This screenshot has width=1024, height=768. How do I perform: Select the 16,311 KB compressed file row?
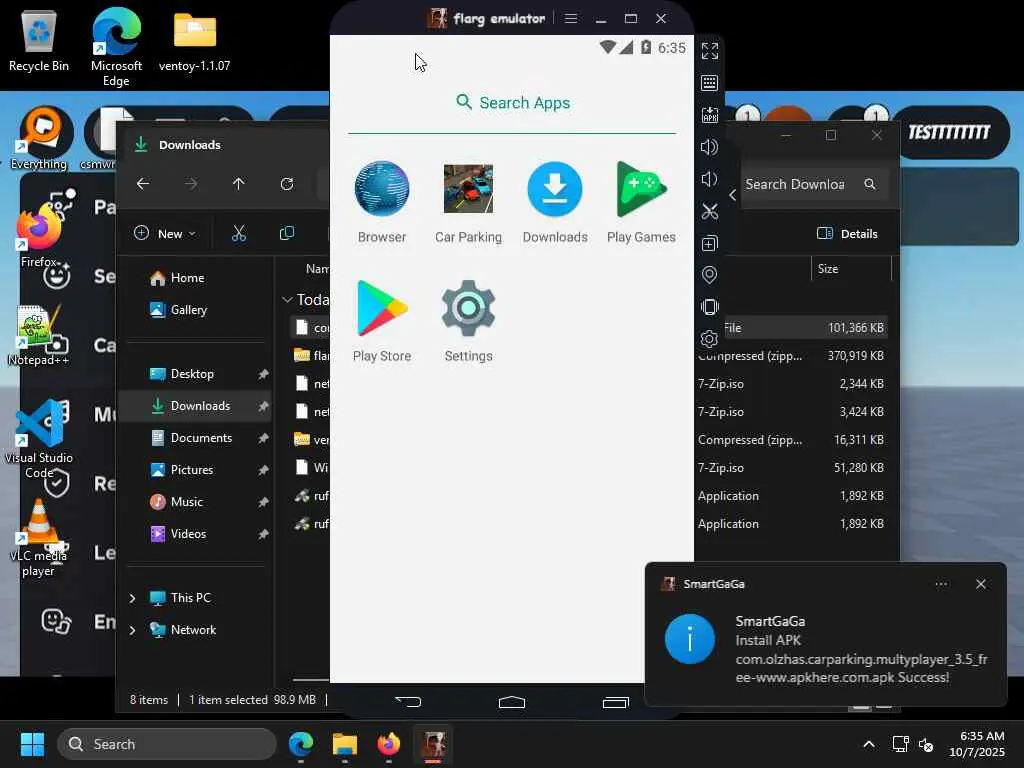click(x=791, y=440)
